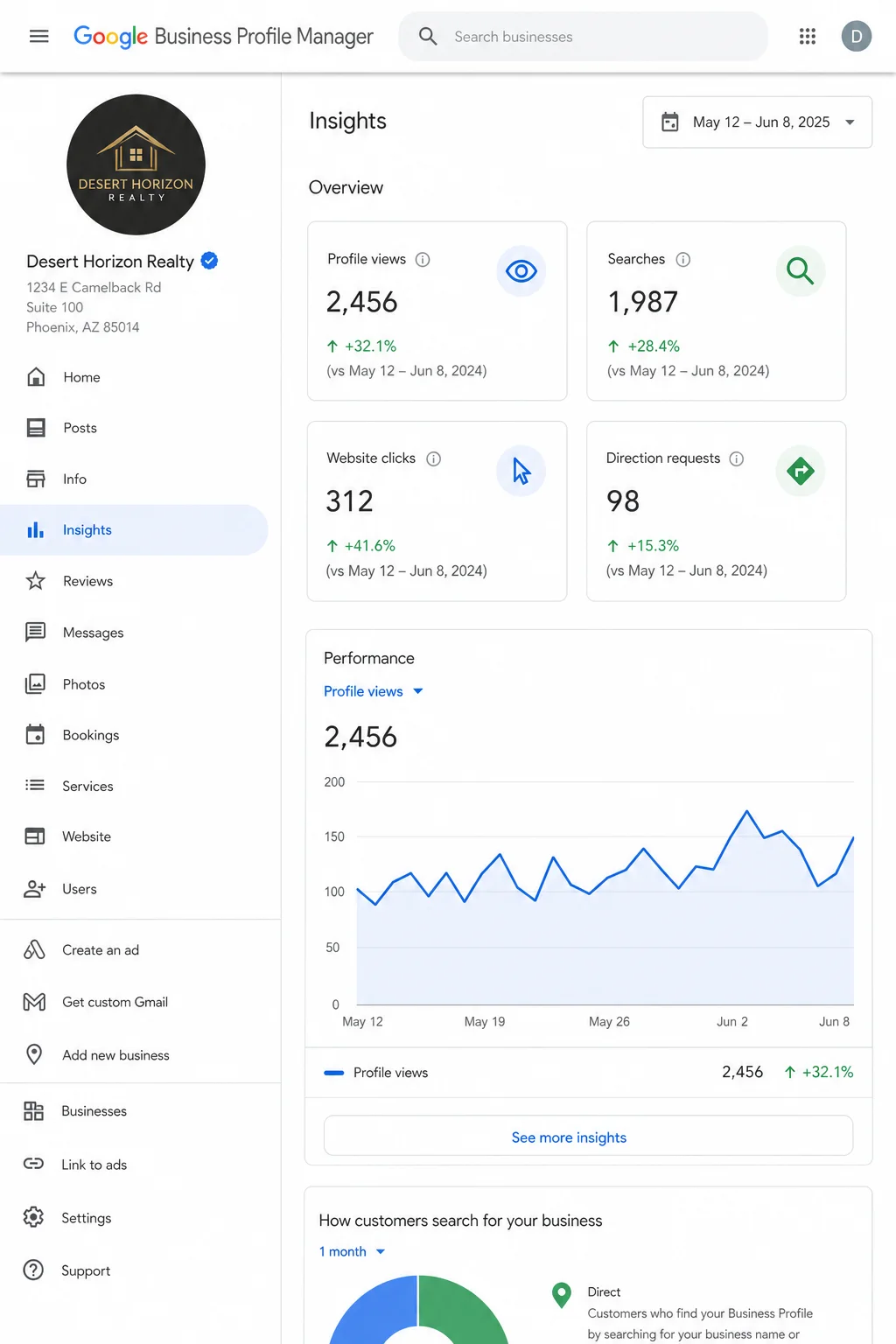896x1344 pixels.
Task: Click the Users add-person icon
Action: (35, 889)
